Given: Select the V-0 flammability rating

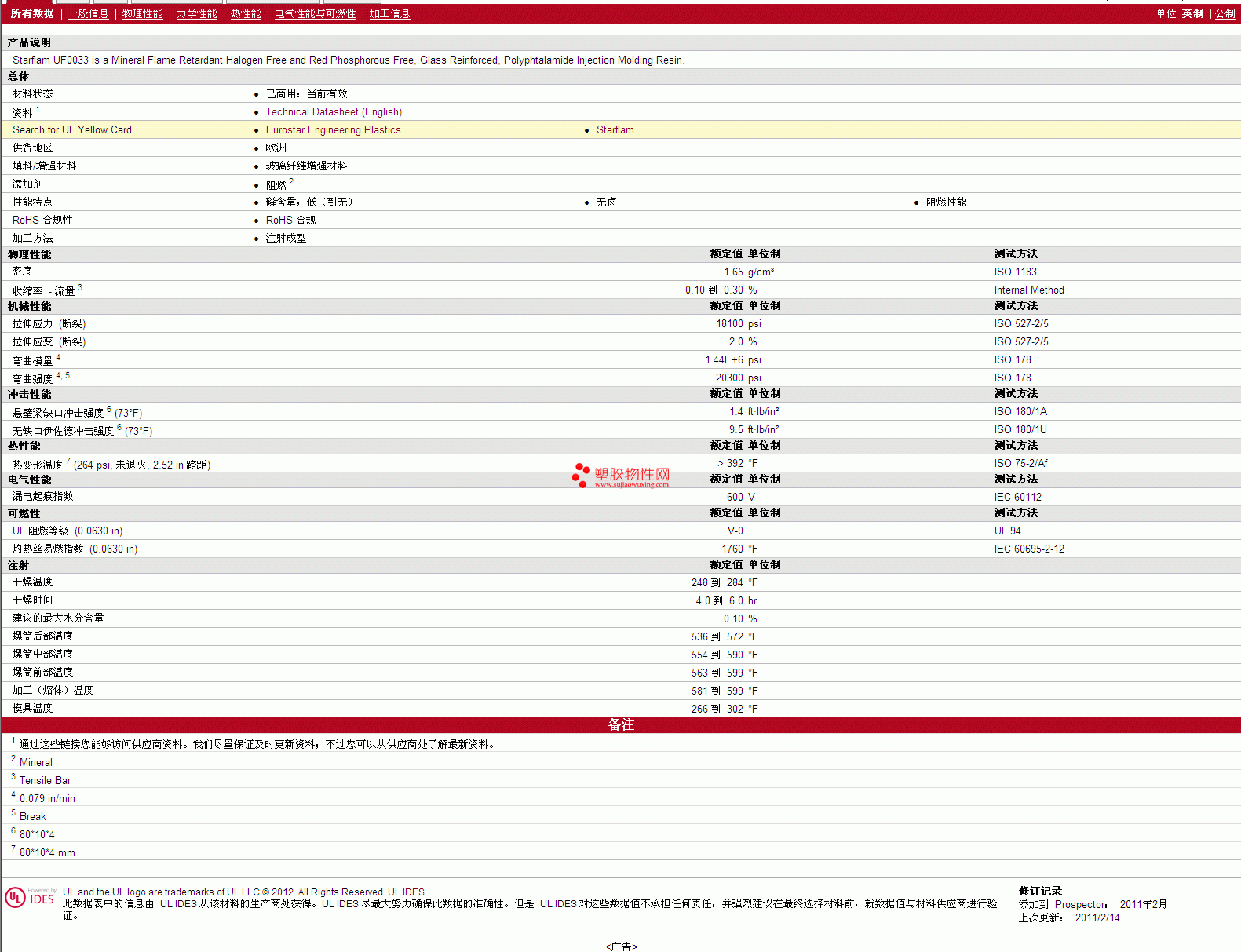Looking at the screenshot, I should (x=735, y=531).
